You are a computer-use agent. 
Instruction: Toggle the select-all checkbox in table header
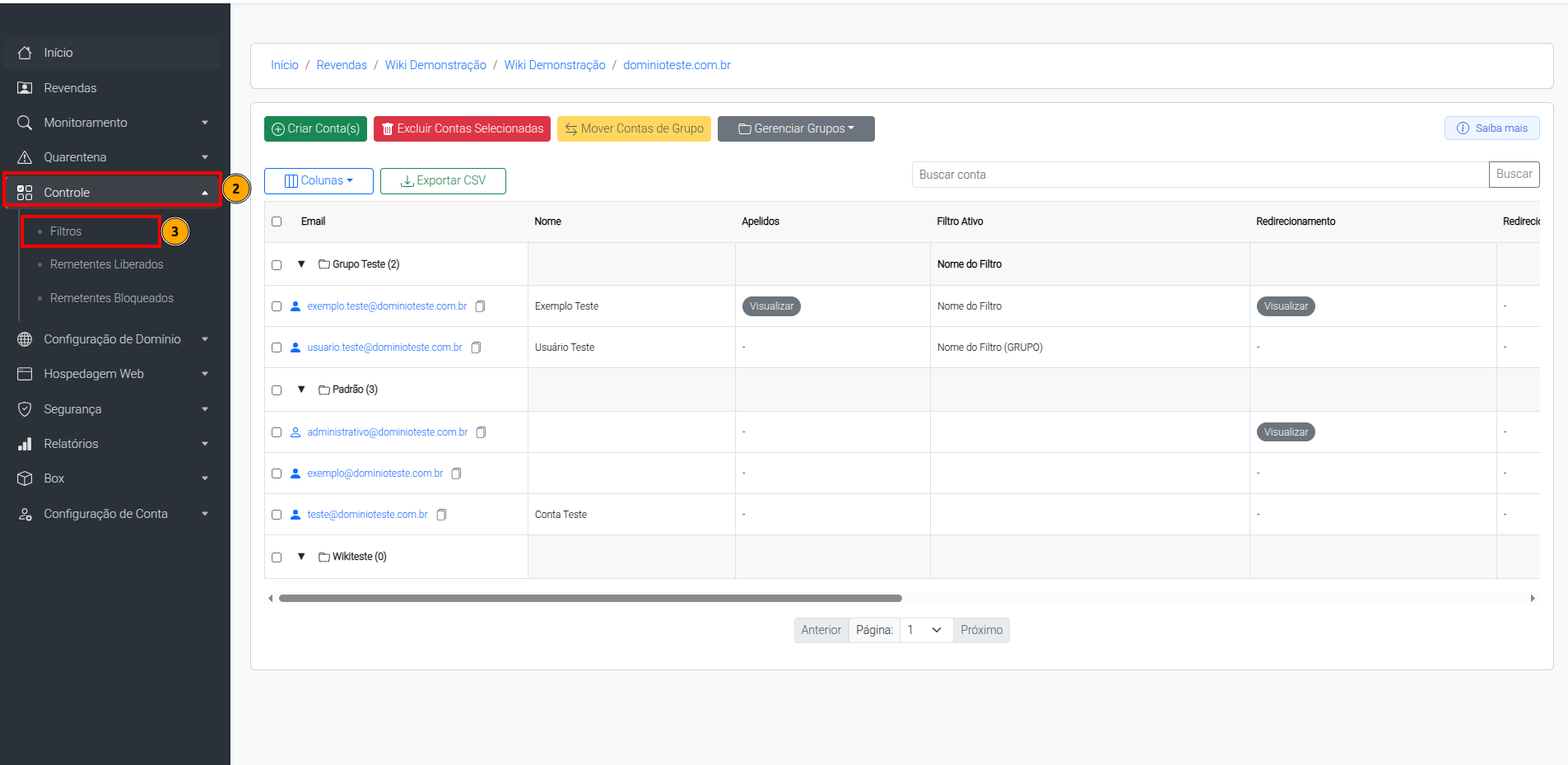point(277,222)
